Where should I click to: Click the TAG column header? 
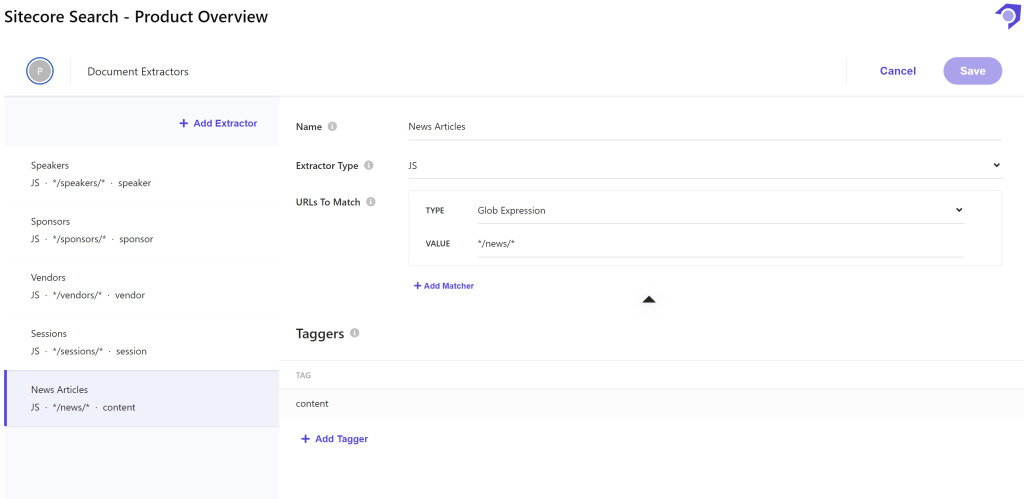pyautogui.click(x=303, y=376)
